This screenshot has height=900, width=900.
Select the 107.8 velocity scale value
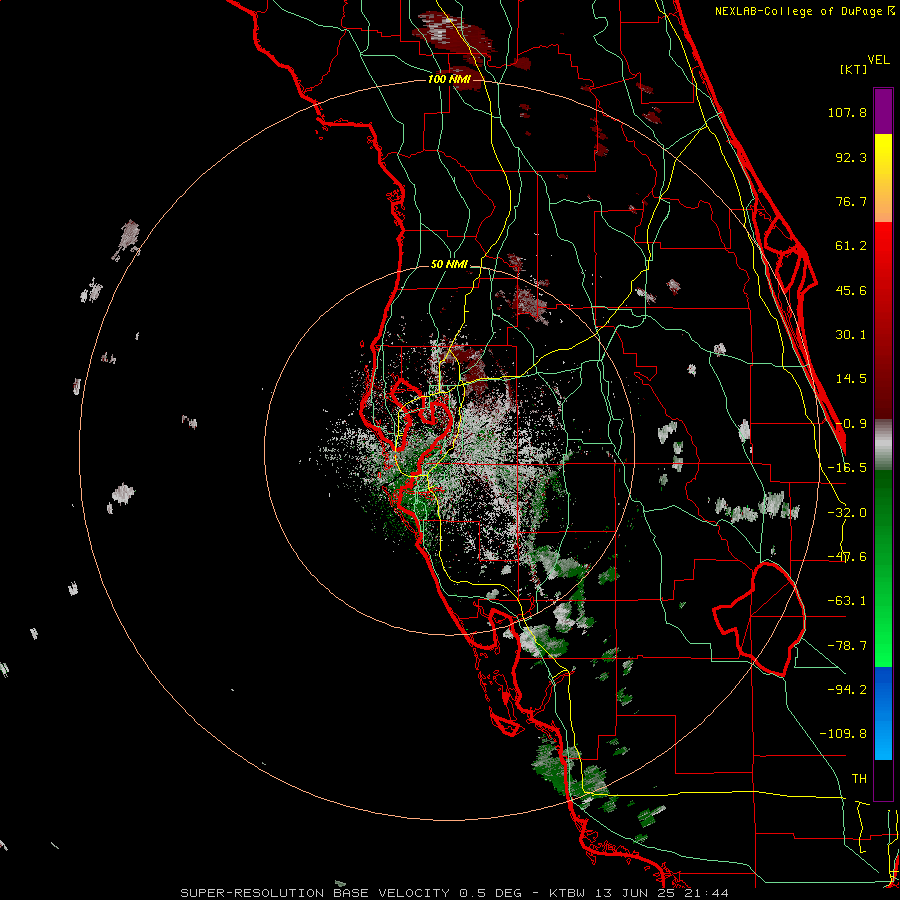847,112
